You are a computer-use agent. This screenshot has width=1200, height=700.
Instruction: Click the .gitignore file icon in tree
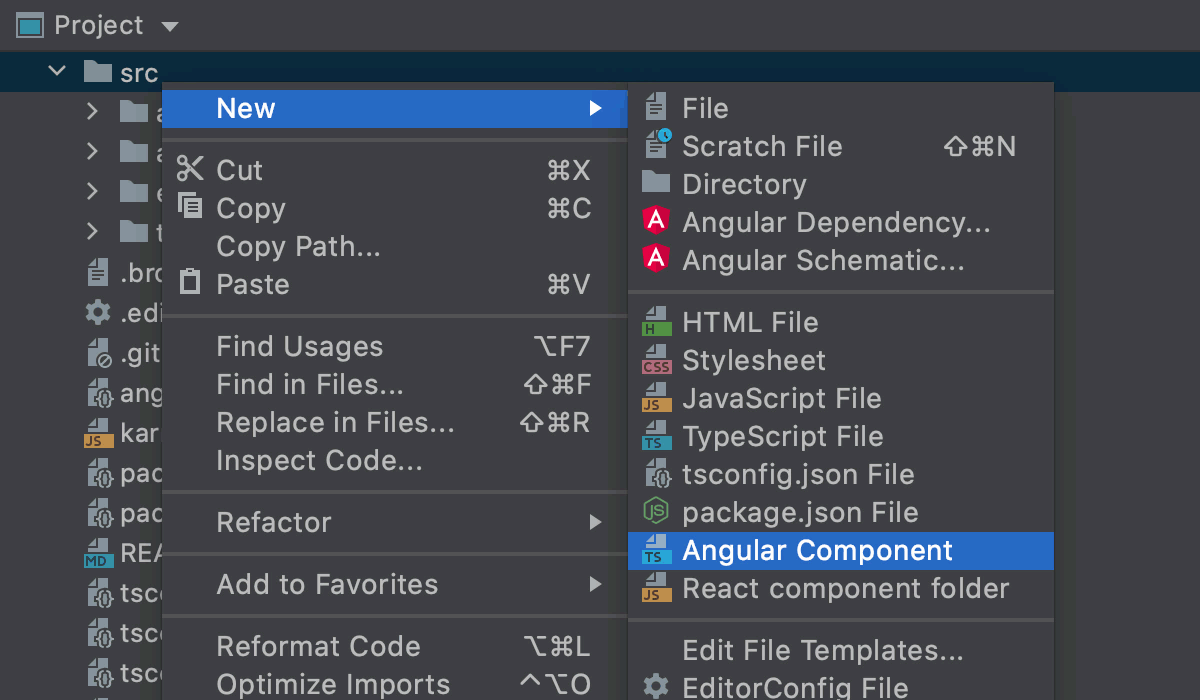click(99, 353)
